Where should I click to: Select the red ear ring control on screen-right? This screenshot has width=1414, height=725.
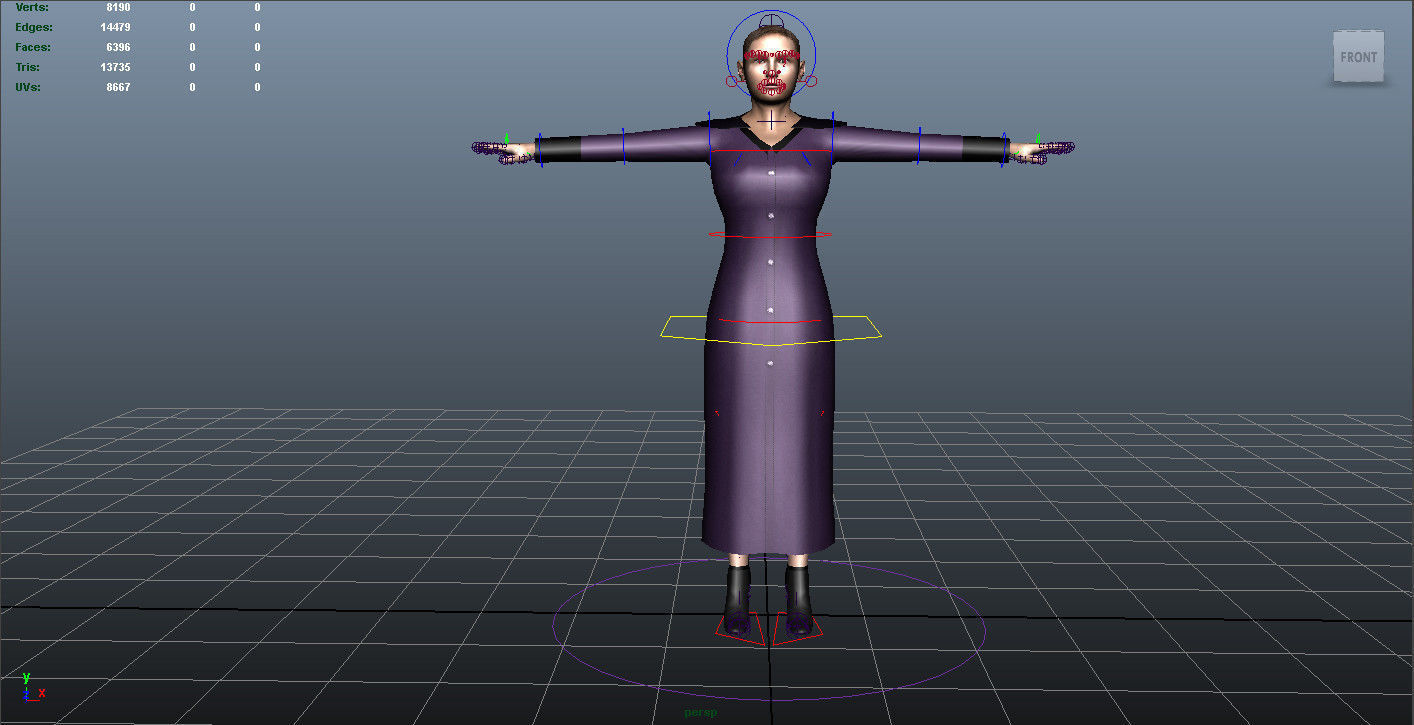pos(813,81)
